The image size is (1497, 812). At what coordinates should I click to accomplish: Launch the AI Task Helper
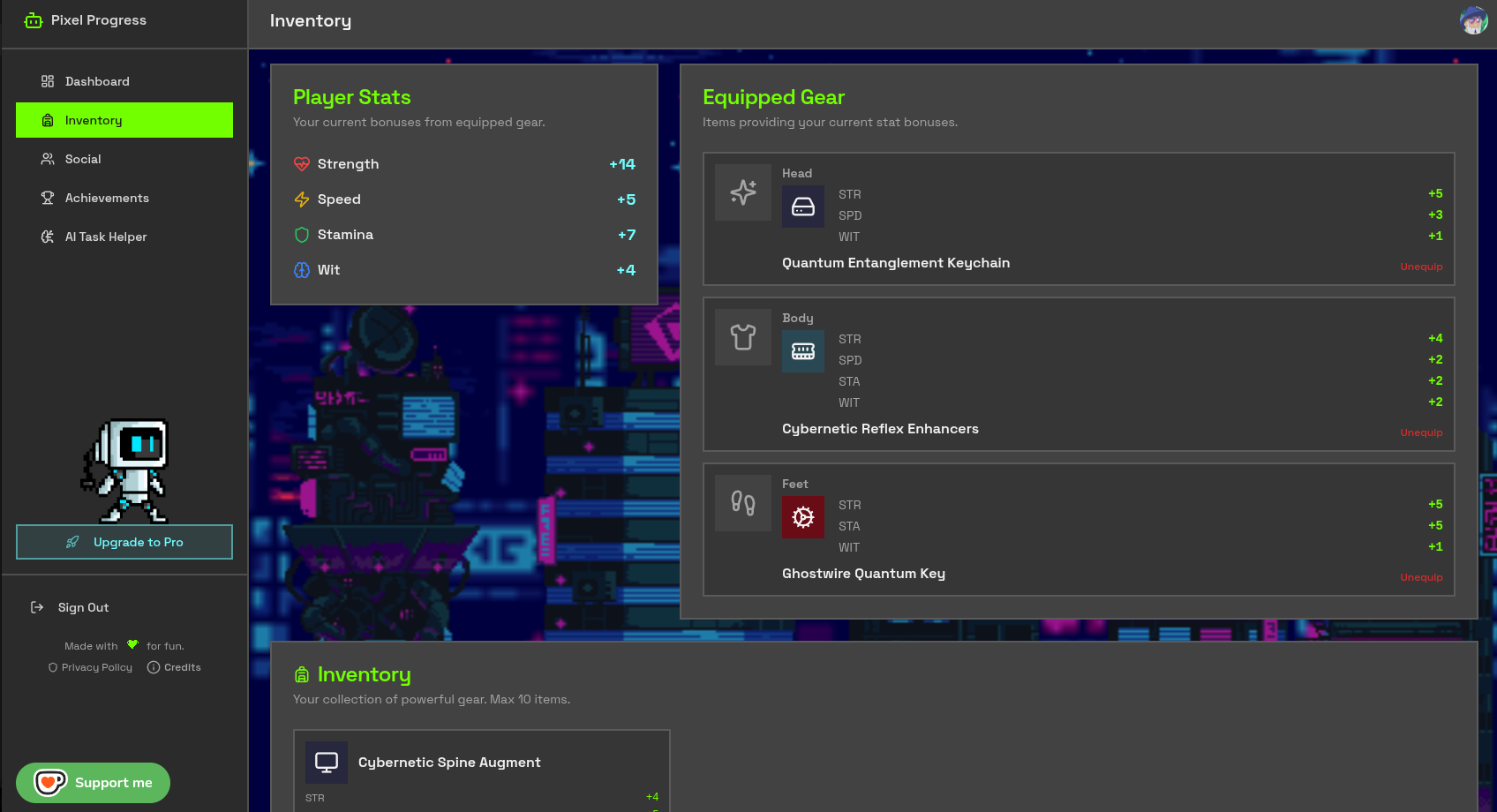pyautogui.click(x=106, y=237)
